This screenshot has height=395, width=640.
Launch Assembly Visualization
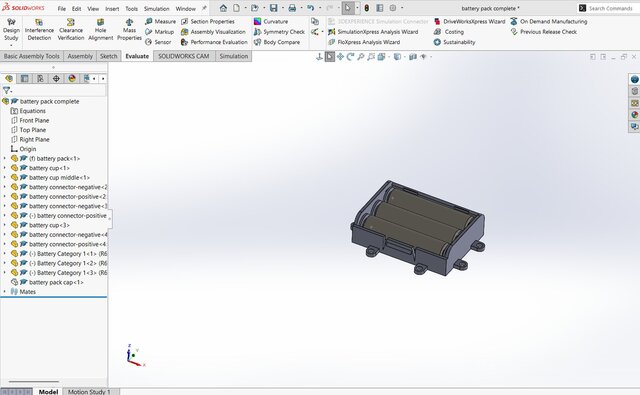[x=213, y=31]
